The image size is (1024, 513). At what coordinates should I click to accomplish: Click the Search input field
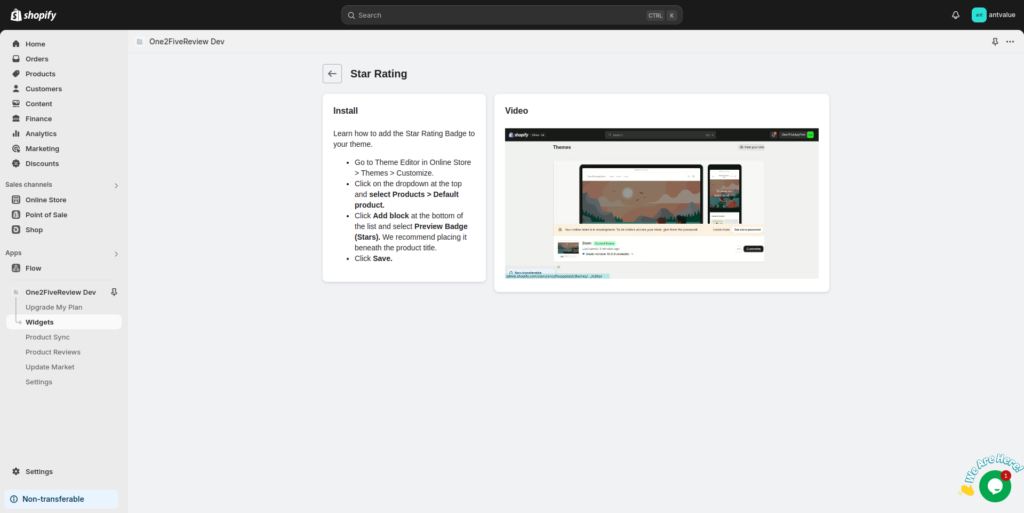500,15
